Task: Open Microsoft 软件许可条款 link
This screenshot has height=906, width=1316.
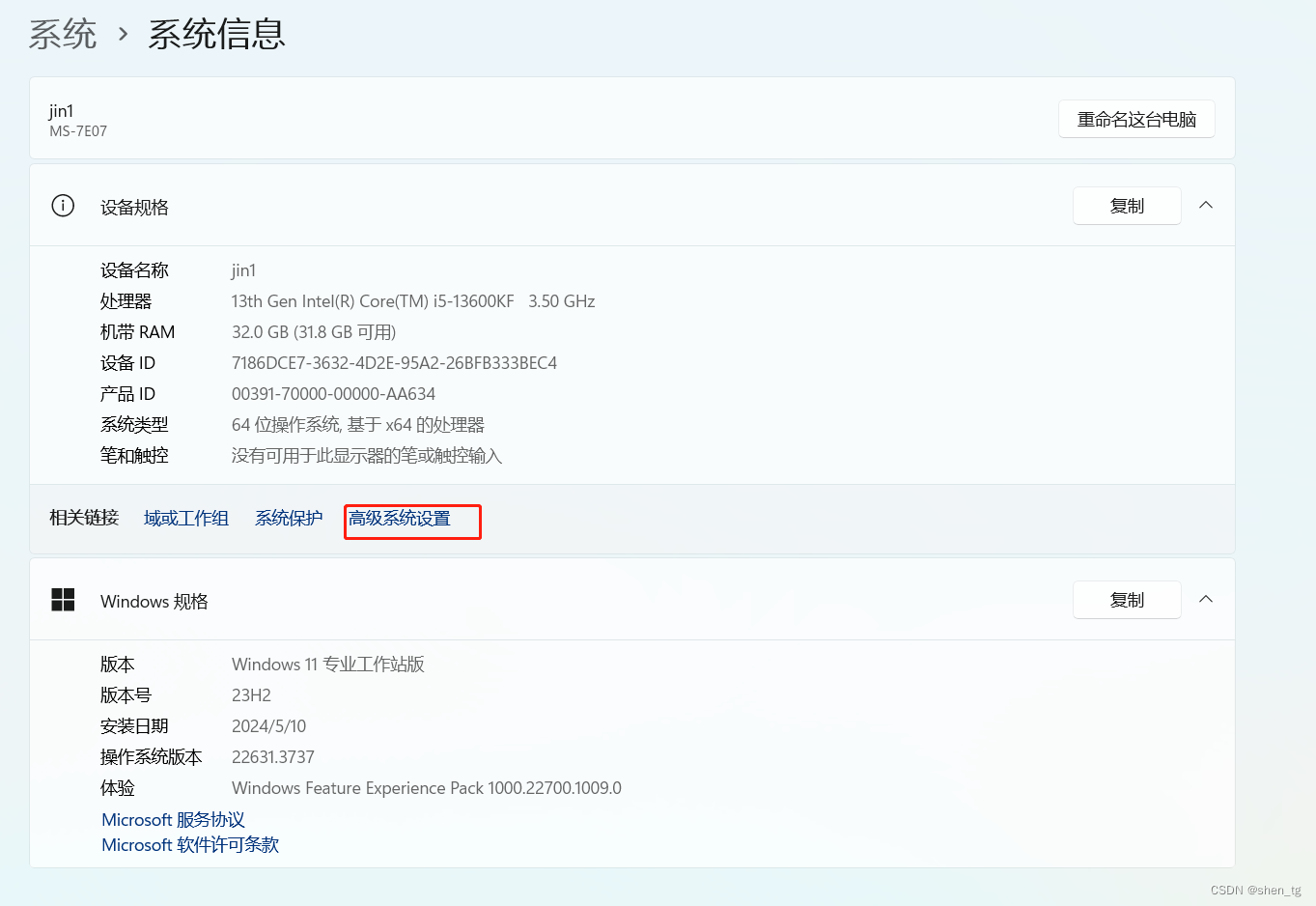Action: click(x=190, y=845)
